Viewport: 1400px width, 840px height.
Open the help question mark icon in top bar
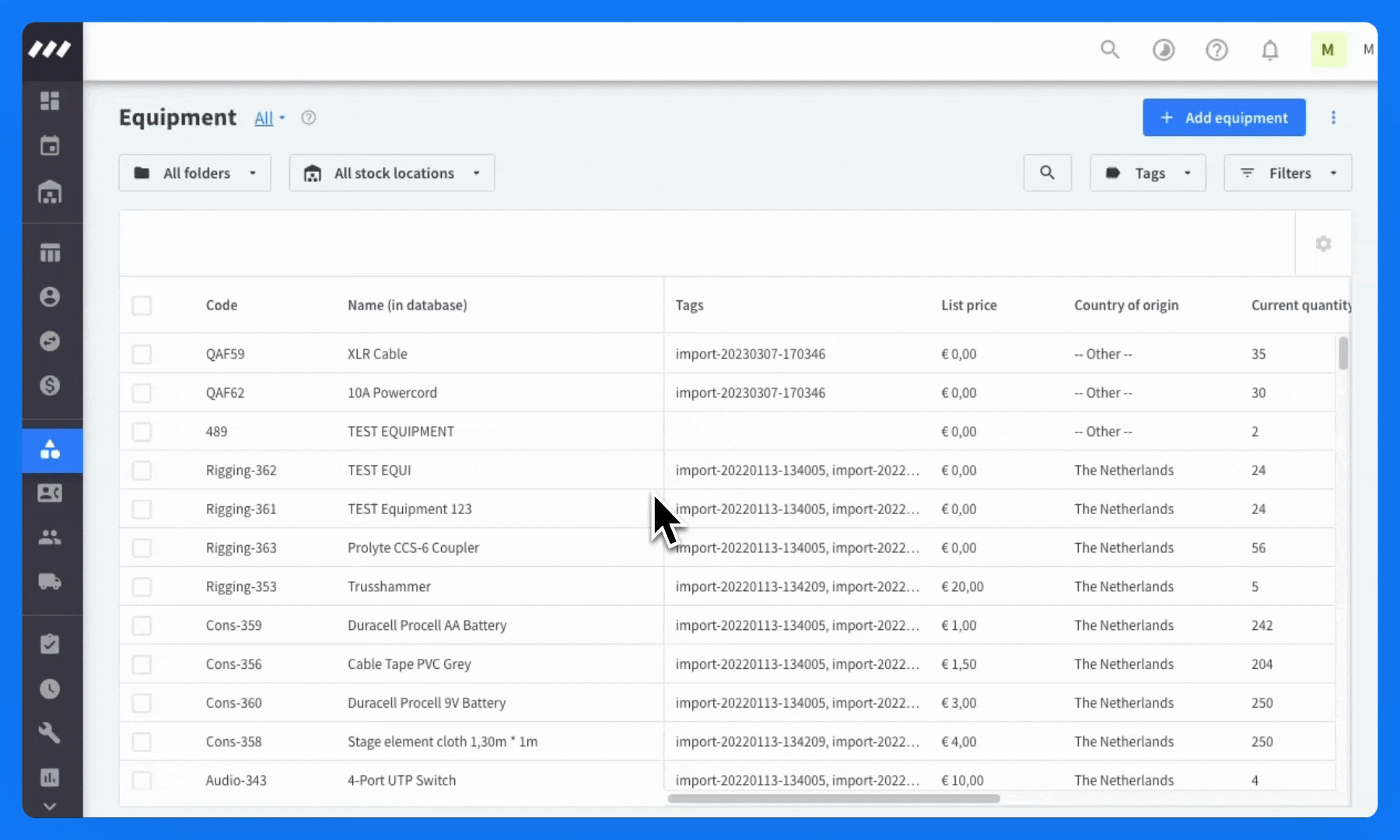tap(1216, 51)
